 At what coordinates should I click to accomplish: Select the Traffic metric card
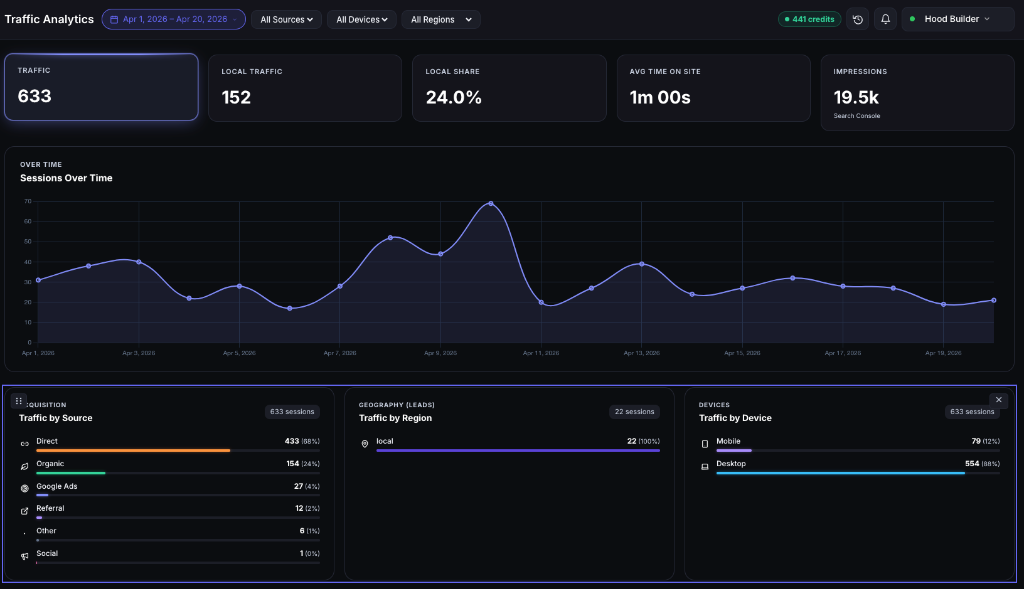click(x=101, y=87)
